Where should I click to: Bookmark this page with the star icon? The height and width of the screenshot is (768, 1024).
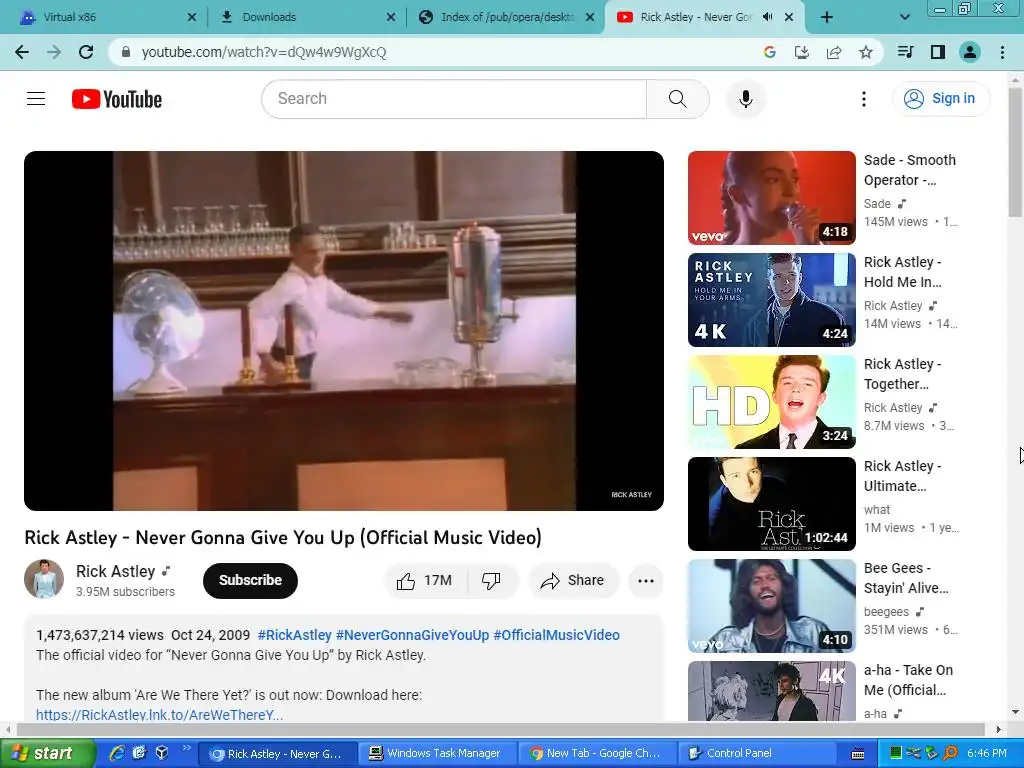coord(865,52)
